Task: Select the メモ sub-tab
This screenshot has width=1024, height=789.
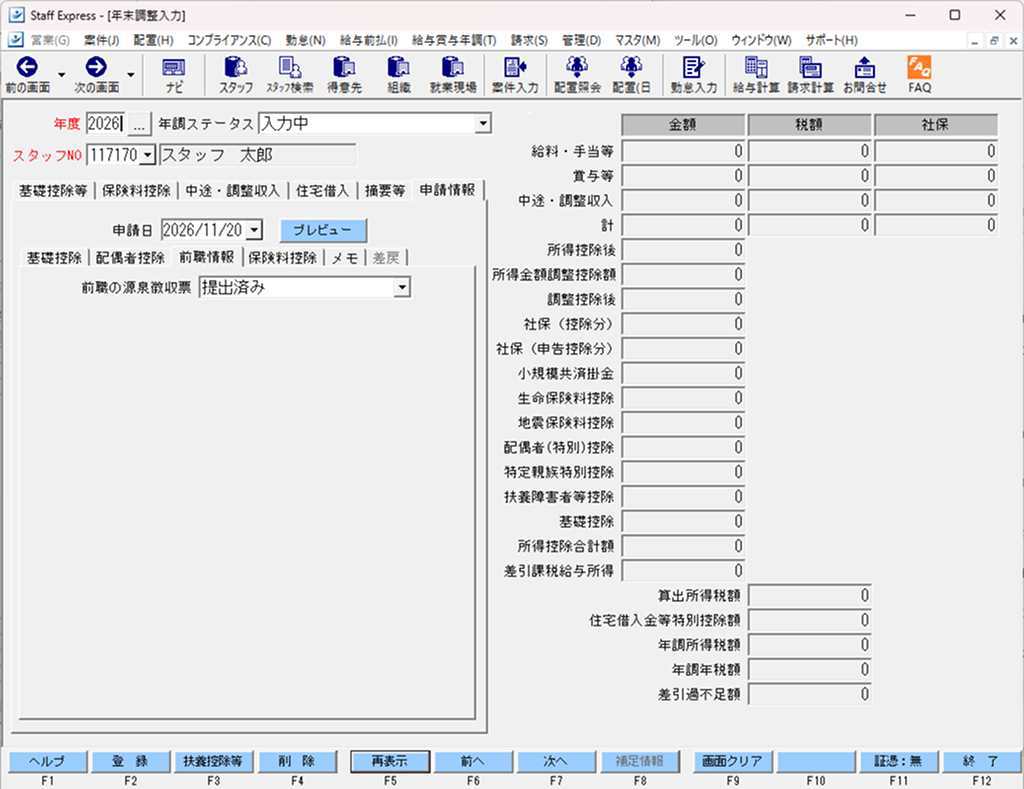Action: click(345, 258)
